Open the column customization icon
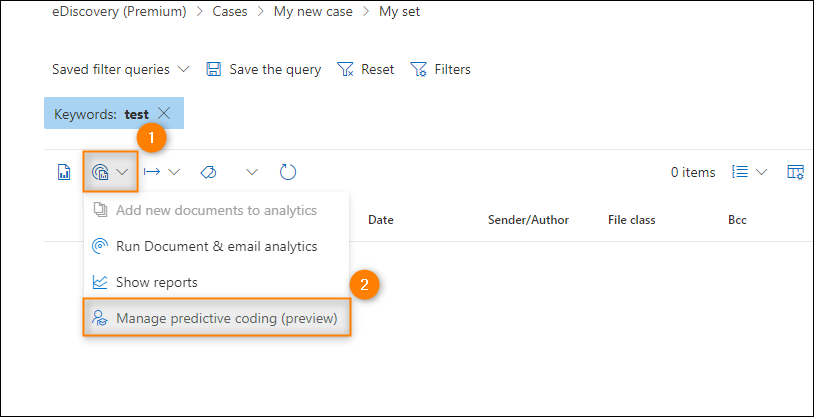Viewport: 814px width, 417px height. point(795,172)
